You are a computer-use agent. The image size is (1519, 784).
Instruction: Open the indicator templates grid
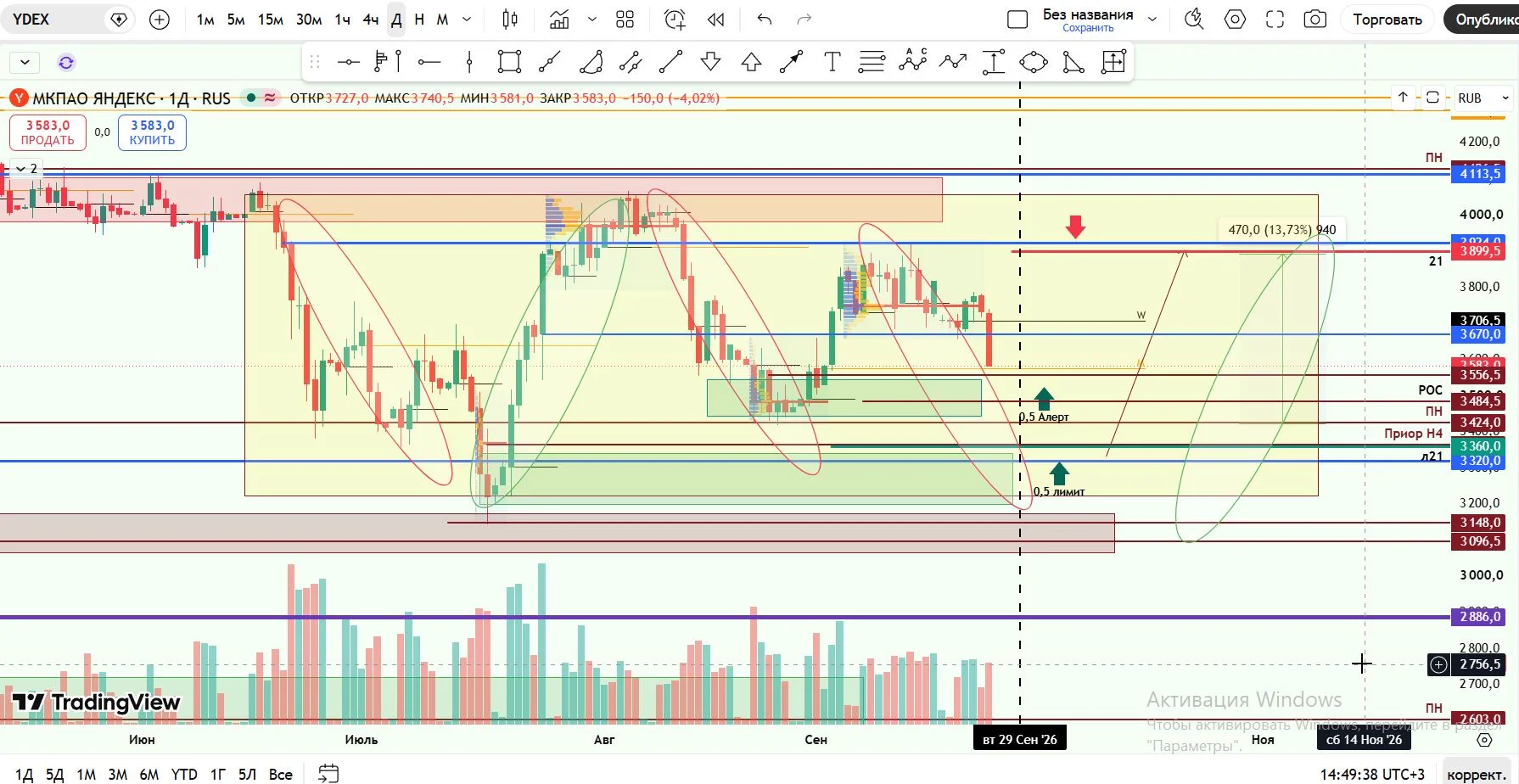625,20
